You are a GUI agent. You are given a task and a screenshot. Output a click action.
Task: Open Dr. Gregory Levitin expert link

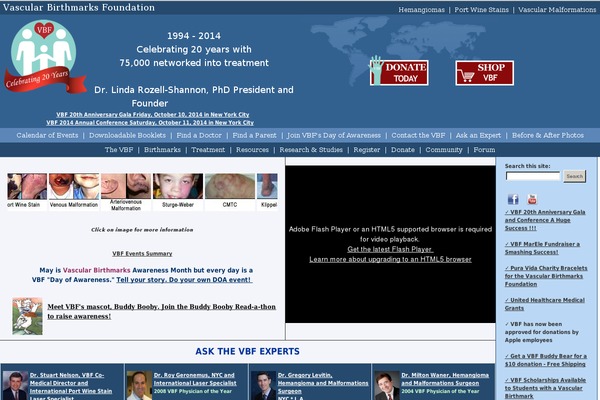pos(323,383)
